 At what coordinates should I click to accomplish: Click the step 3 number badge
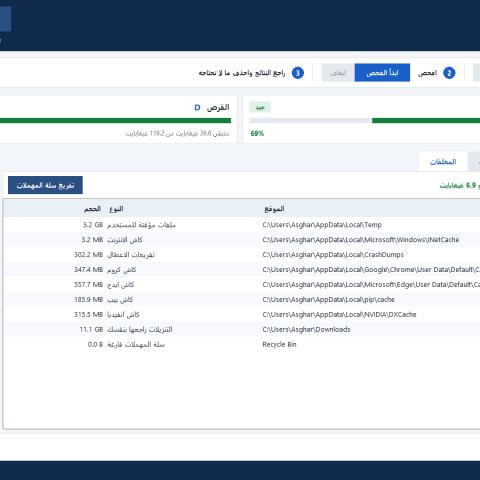pyautogui.click(x=298, y=73)
